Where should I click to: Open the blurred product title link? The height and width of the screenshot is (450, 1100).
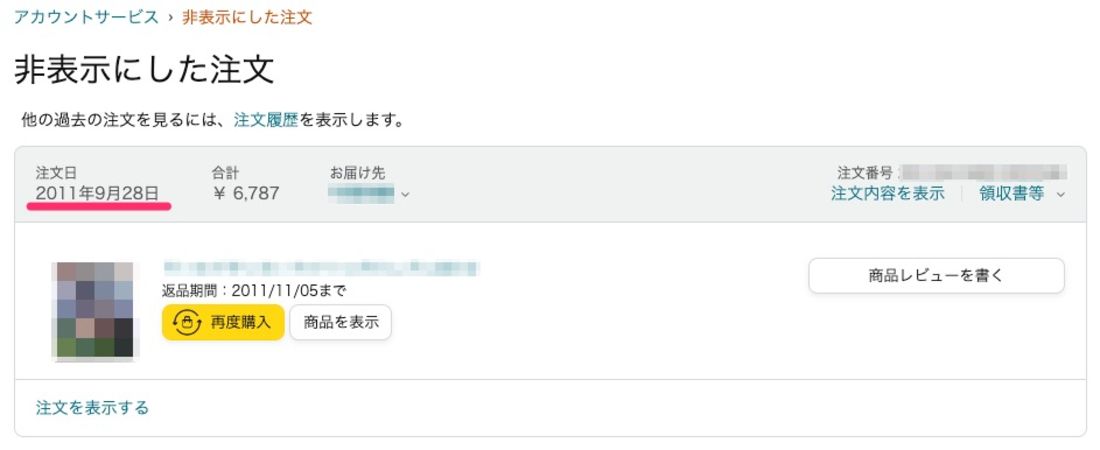[321, 267]
